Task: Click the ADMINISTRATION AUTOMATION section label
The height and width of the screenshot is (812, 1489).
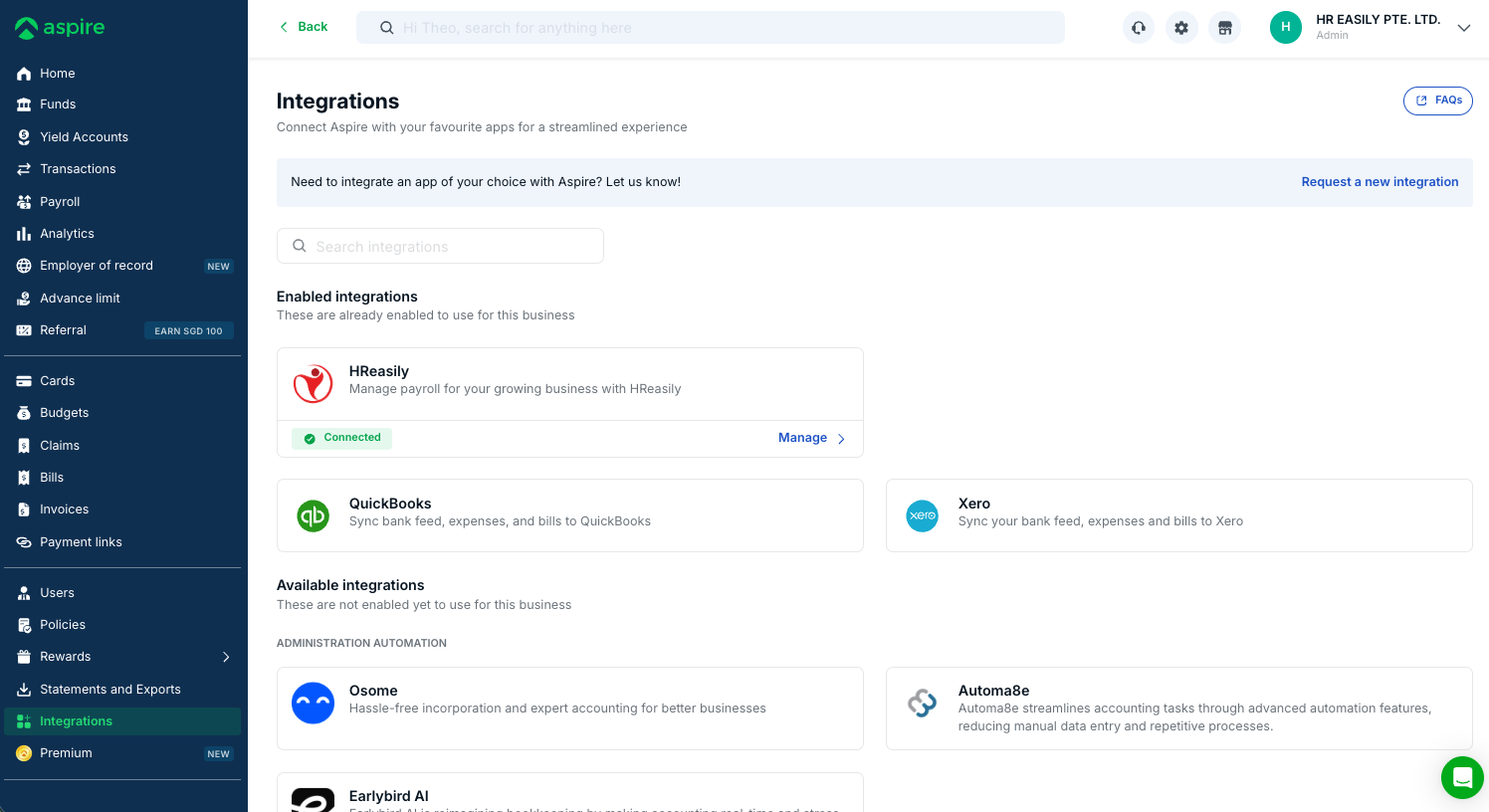Action: pyautogui.click(x=361, y=643)
